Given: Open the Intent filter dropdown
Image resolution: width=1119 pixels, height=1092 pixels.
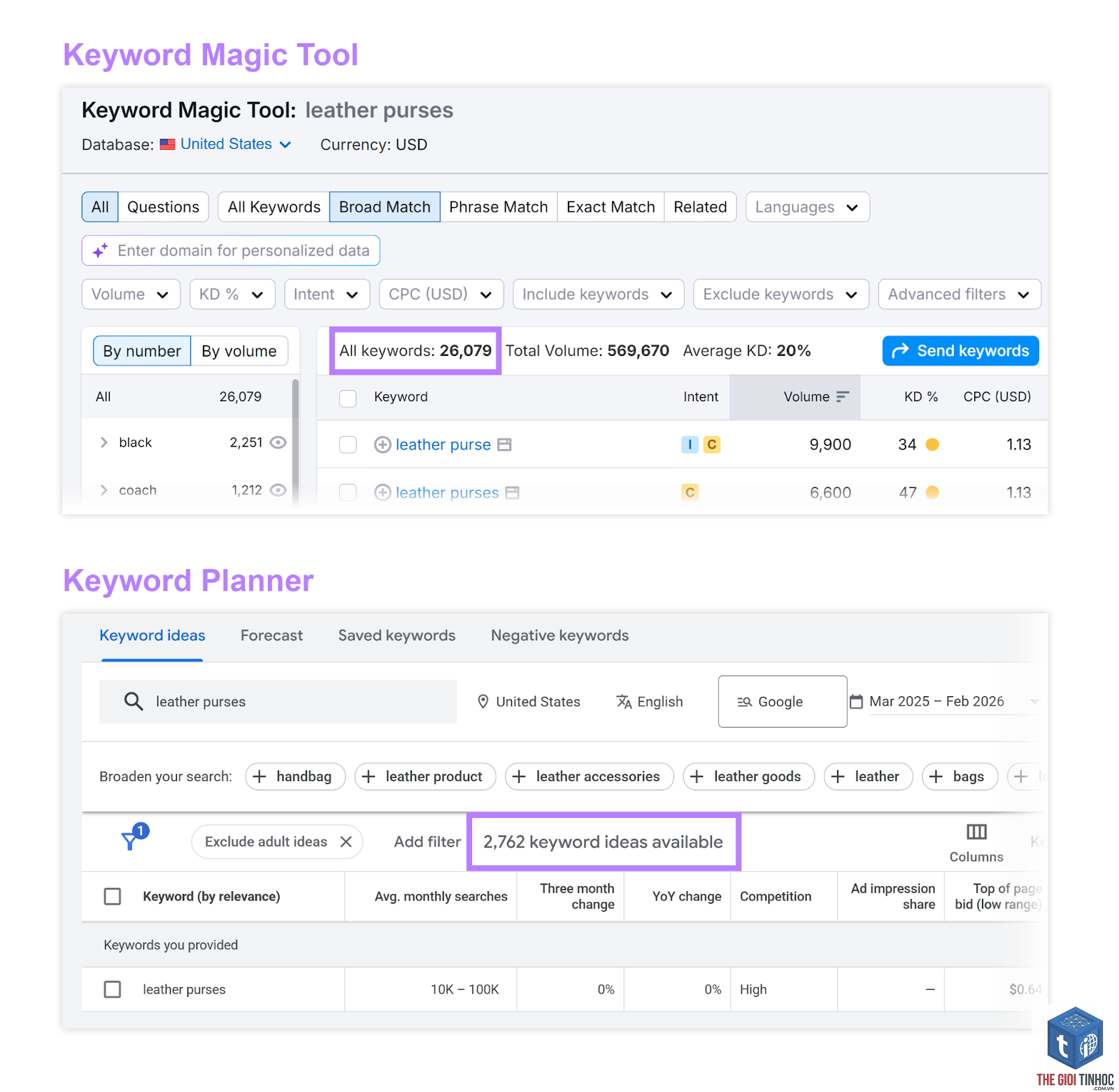Looking at the screenshot, I should click(327, 294).
